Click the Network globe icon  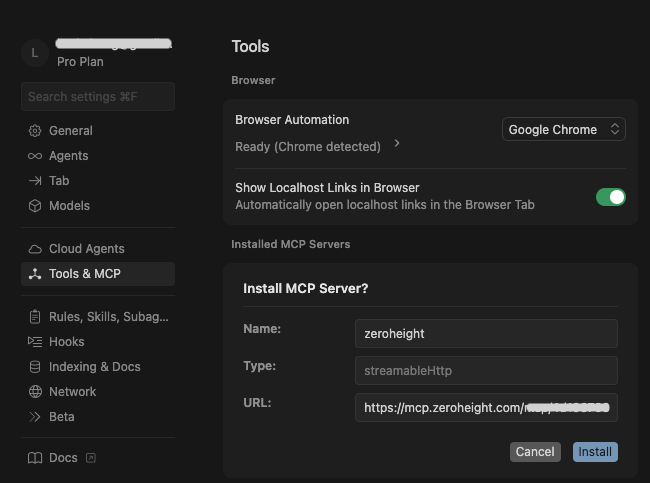(x=35, y=392)
